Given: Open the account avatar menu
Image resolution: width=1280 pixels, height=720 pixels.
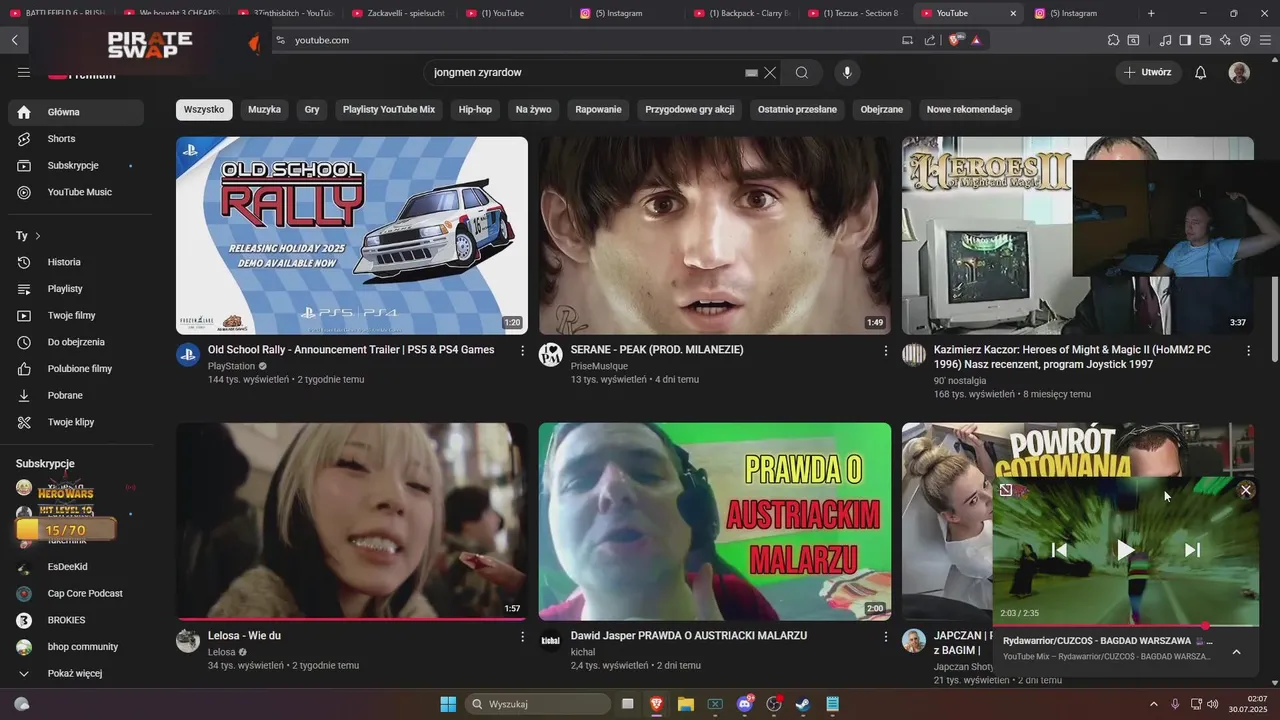Looking at the screenshot, I should click(x=1239, y=72).
